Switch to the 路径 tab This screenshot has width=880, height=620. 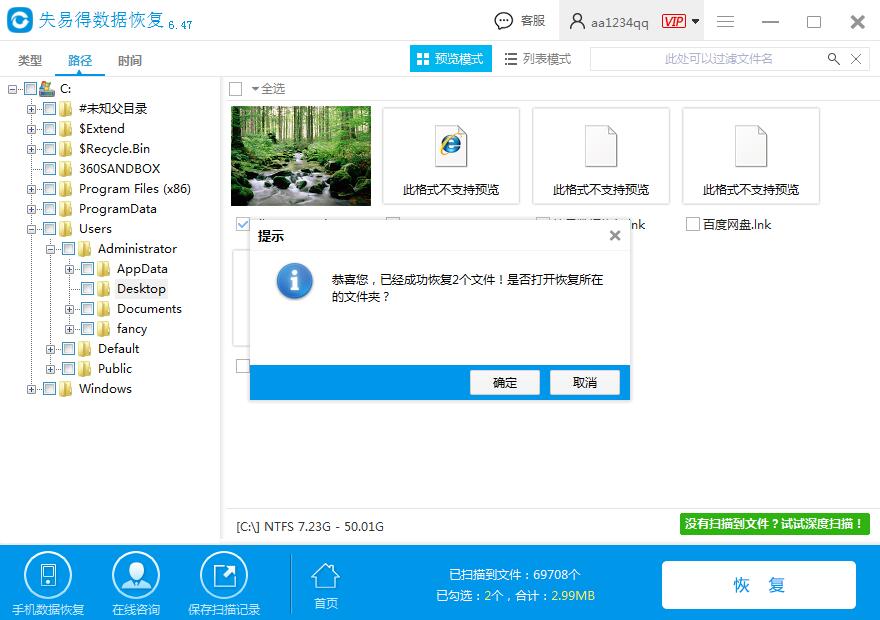[80, 60]
